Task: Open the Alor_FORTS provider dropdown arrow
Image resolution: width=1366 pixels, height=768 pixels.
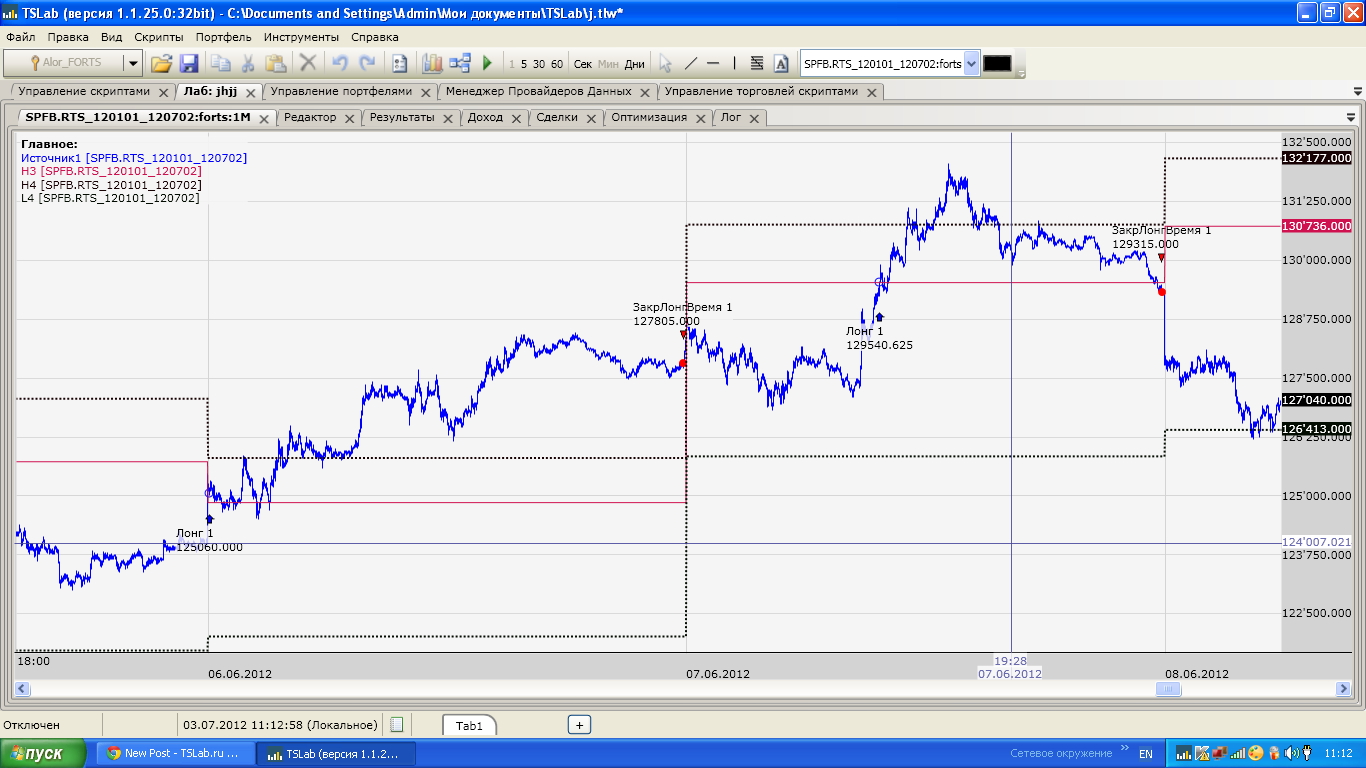Action: pyautogui.click(x=133, y=63)
